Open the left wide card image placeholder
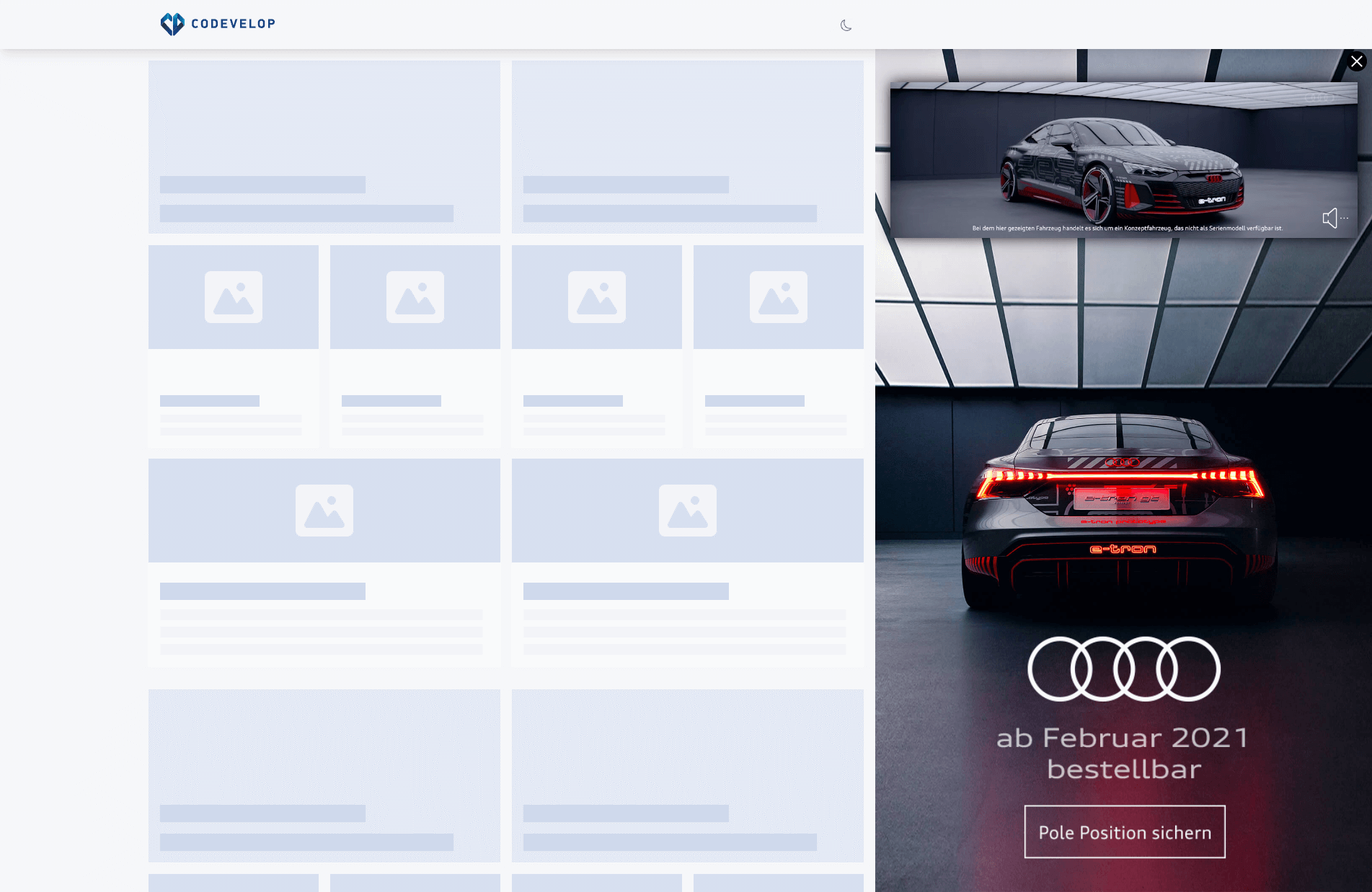 coord(324,511)
